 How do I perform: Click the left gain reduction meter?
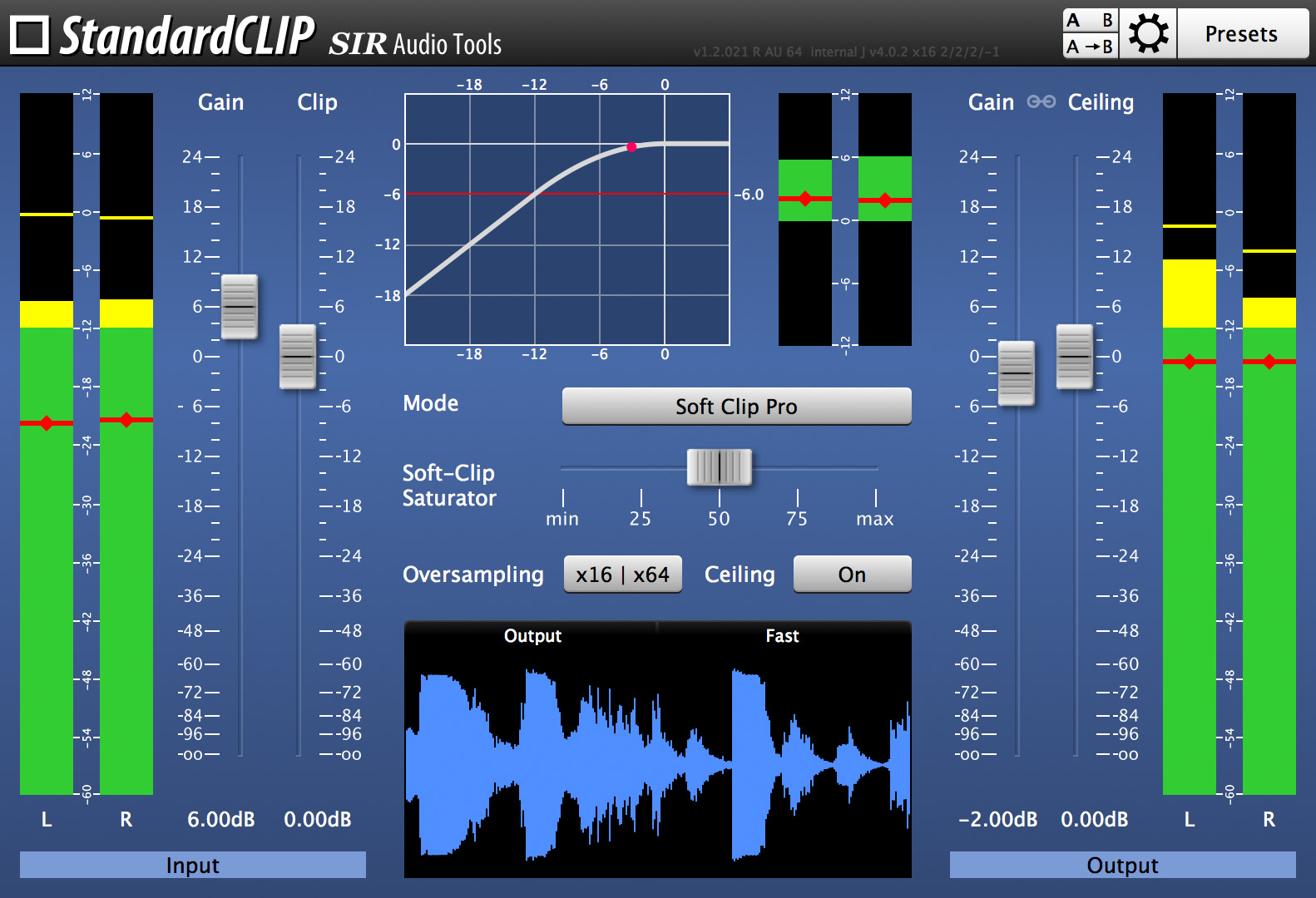[x=805, y=220]
